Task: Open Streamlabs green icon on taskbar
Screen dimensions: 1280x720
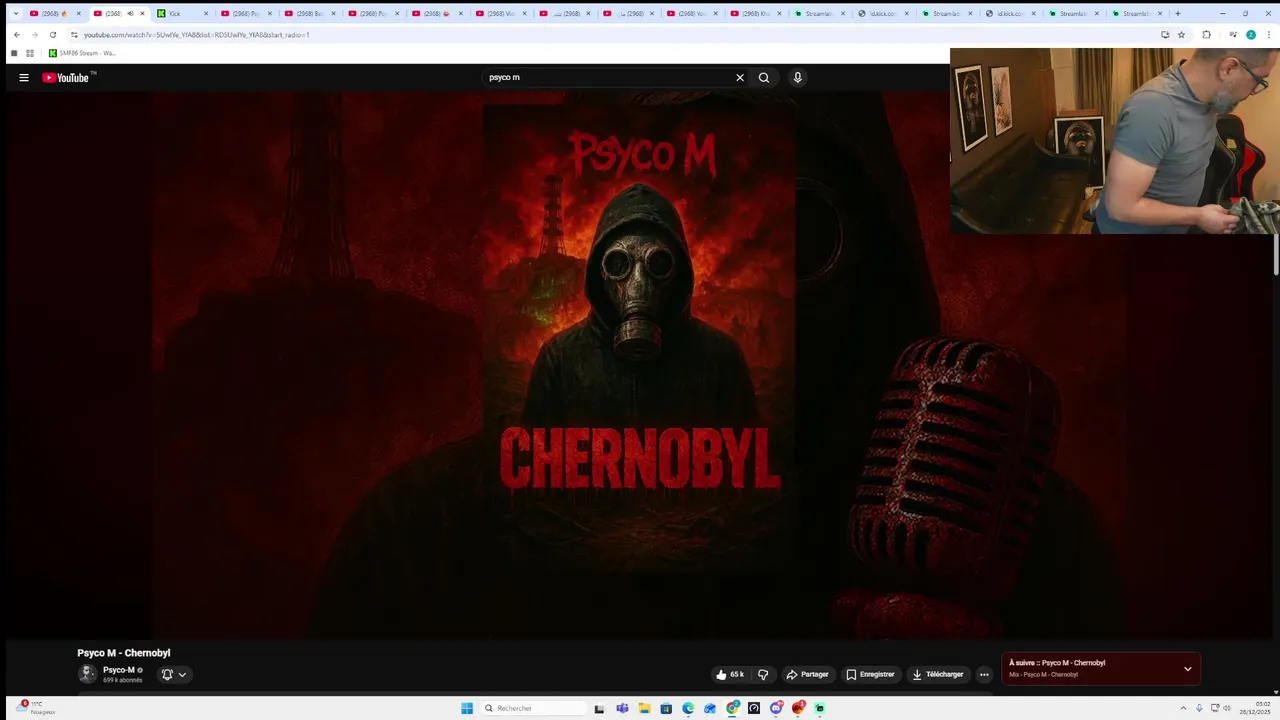Action: [x=820, y=708]
